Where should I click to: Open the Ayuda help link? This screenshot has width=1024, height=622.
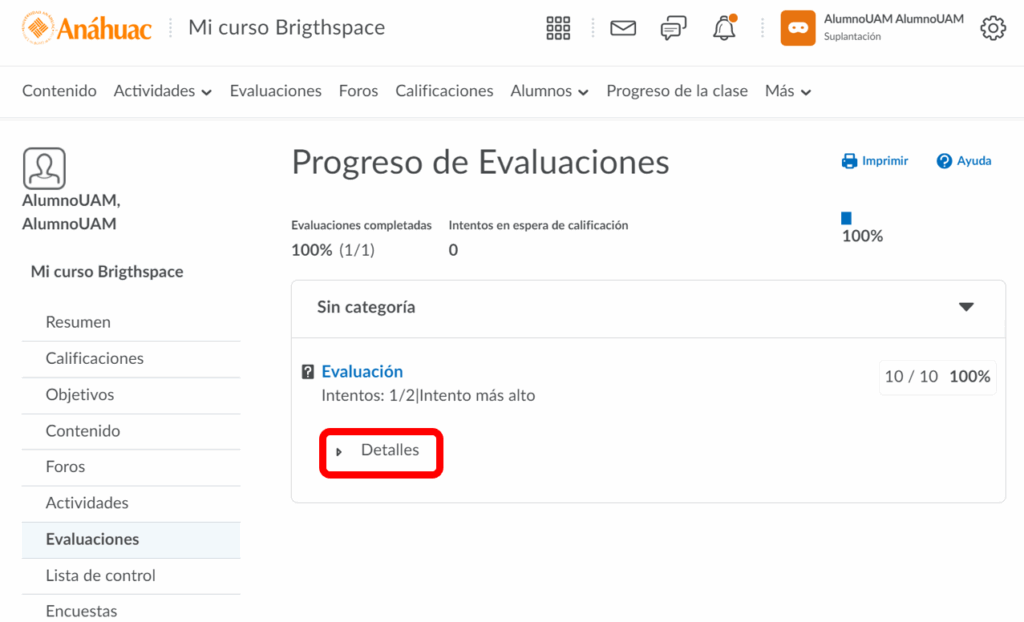coord(963,161)
